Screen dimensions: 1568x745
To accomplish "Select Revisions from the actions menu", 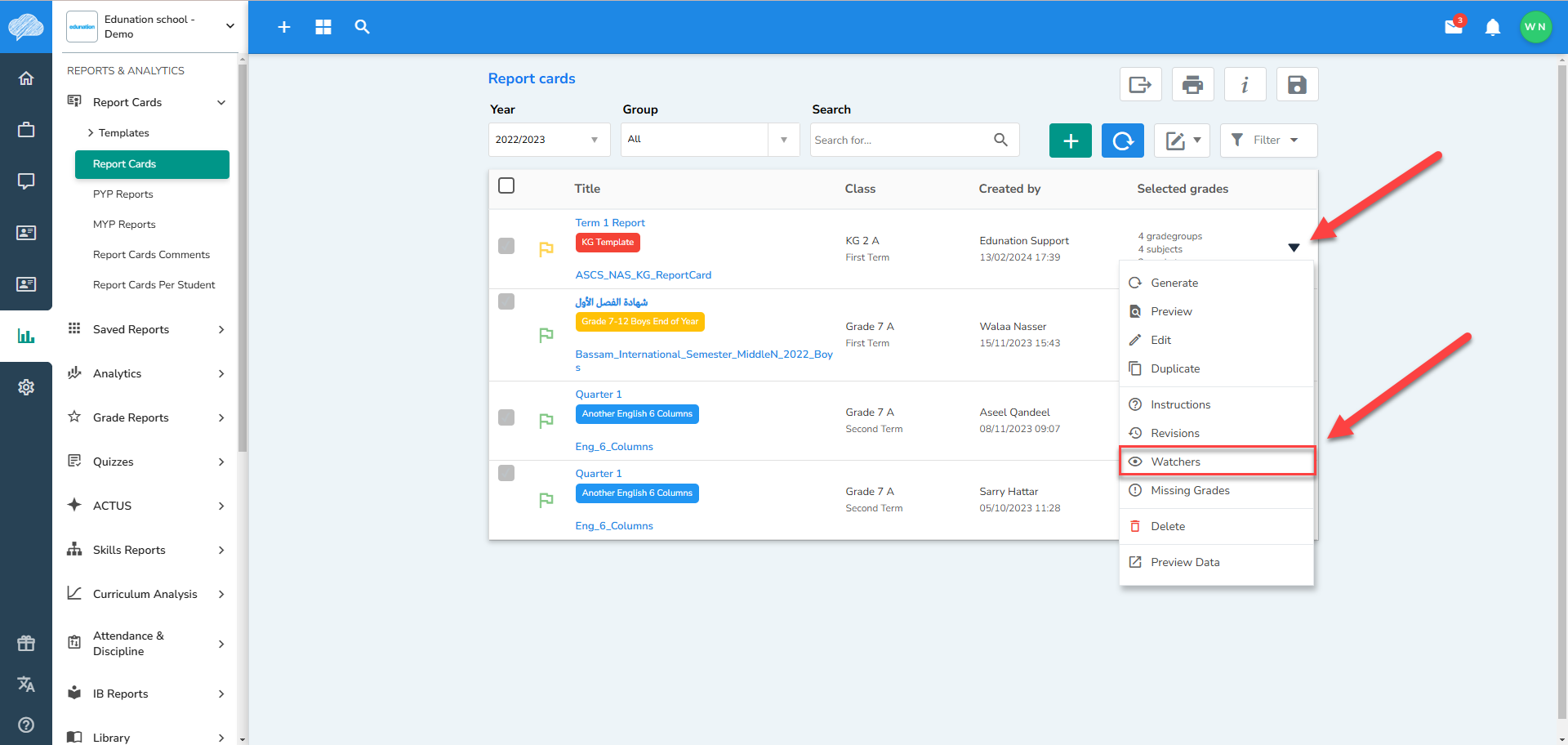I will 1216,433.
